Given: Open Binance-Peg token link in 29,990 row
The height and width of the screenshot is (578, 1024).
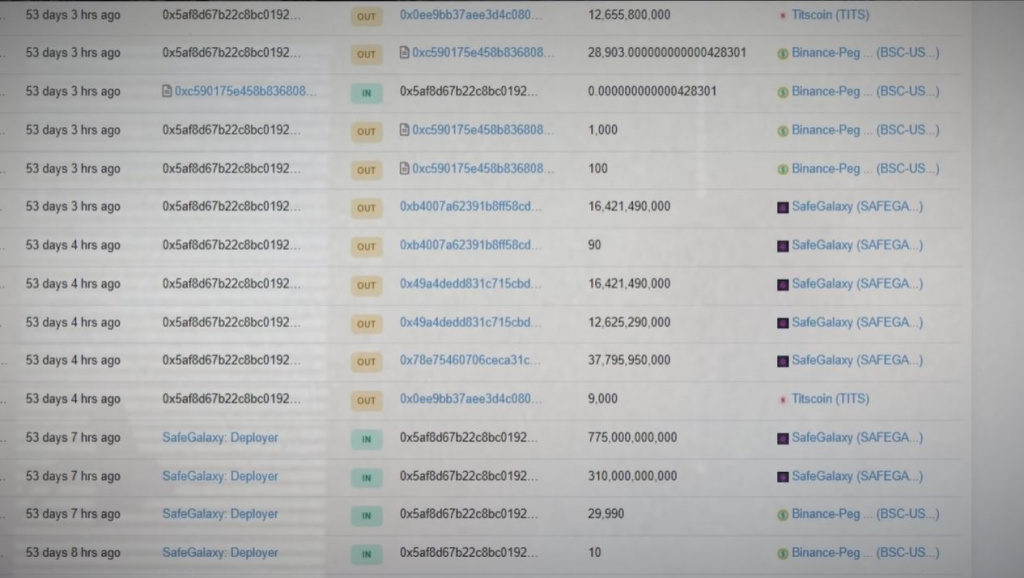Looking at the screenshot, I should [x=865, y=514].
